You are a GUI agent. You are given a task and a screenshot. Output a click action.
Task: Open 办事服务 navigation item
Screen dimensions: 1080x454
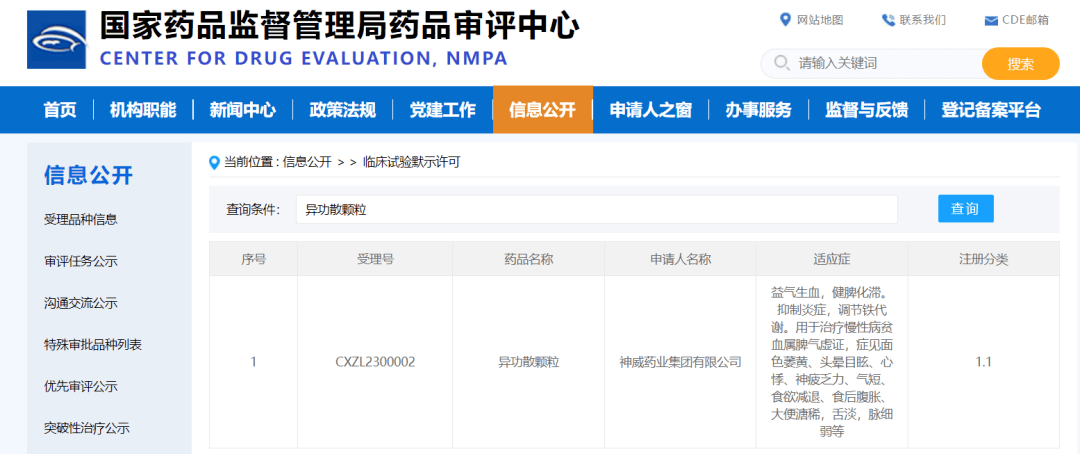[x=758, y=110]
